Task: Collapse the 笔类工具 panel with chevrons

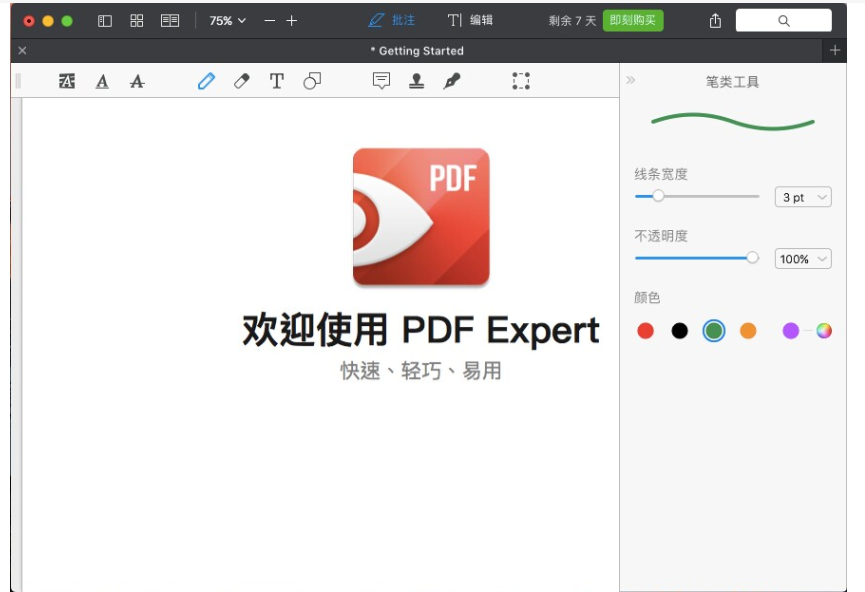Action: point(631,80)
